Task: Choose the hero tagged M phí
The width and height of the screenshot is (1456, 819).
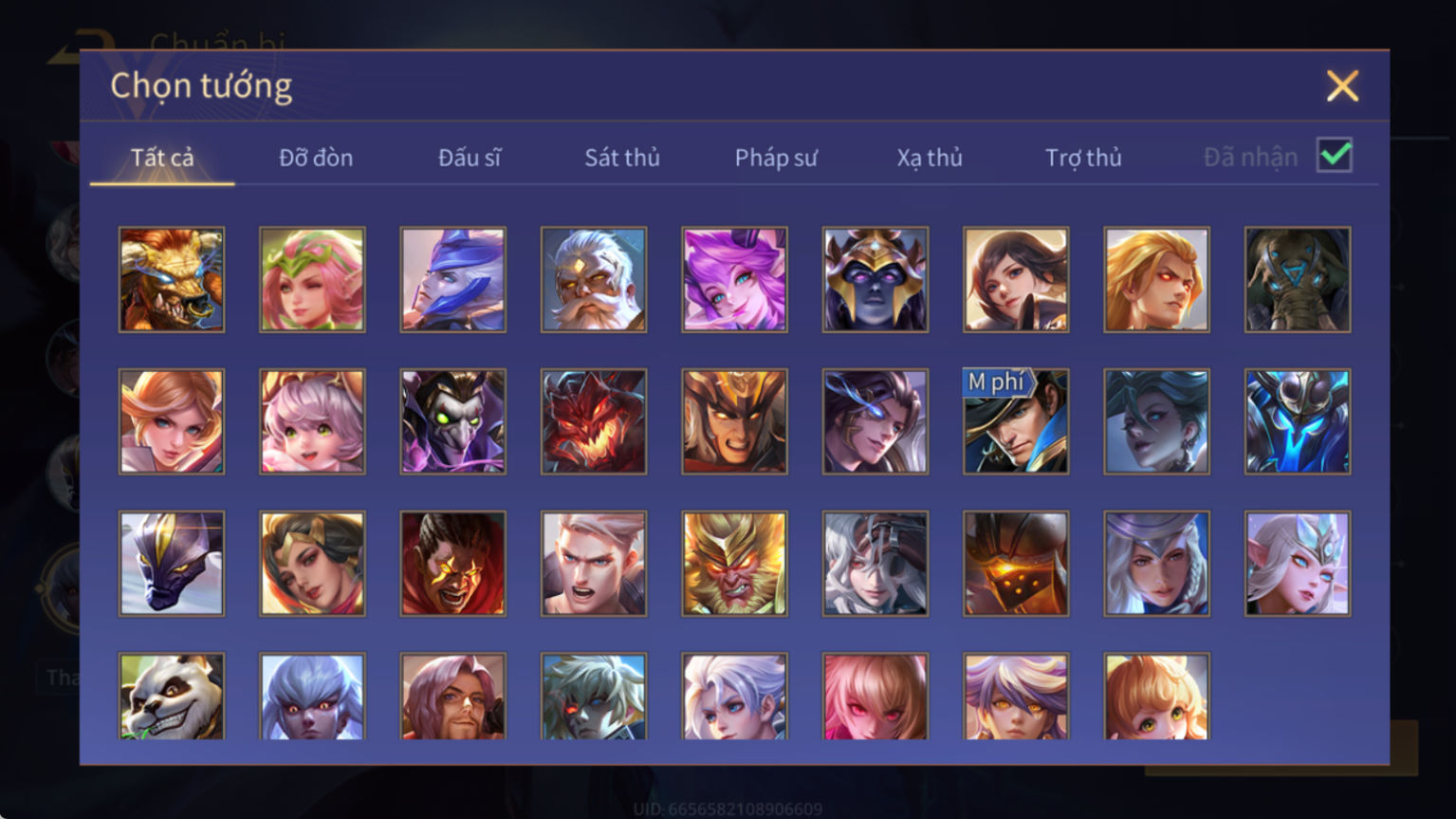Action: [x=1016, y=421]
